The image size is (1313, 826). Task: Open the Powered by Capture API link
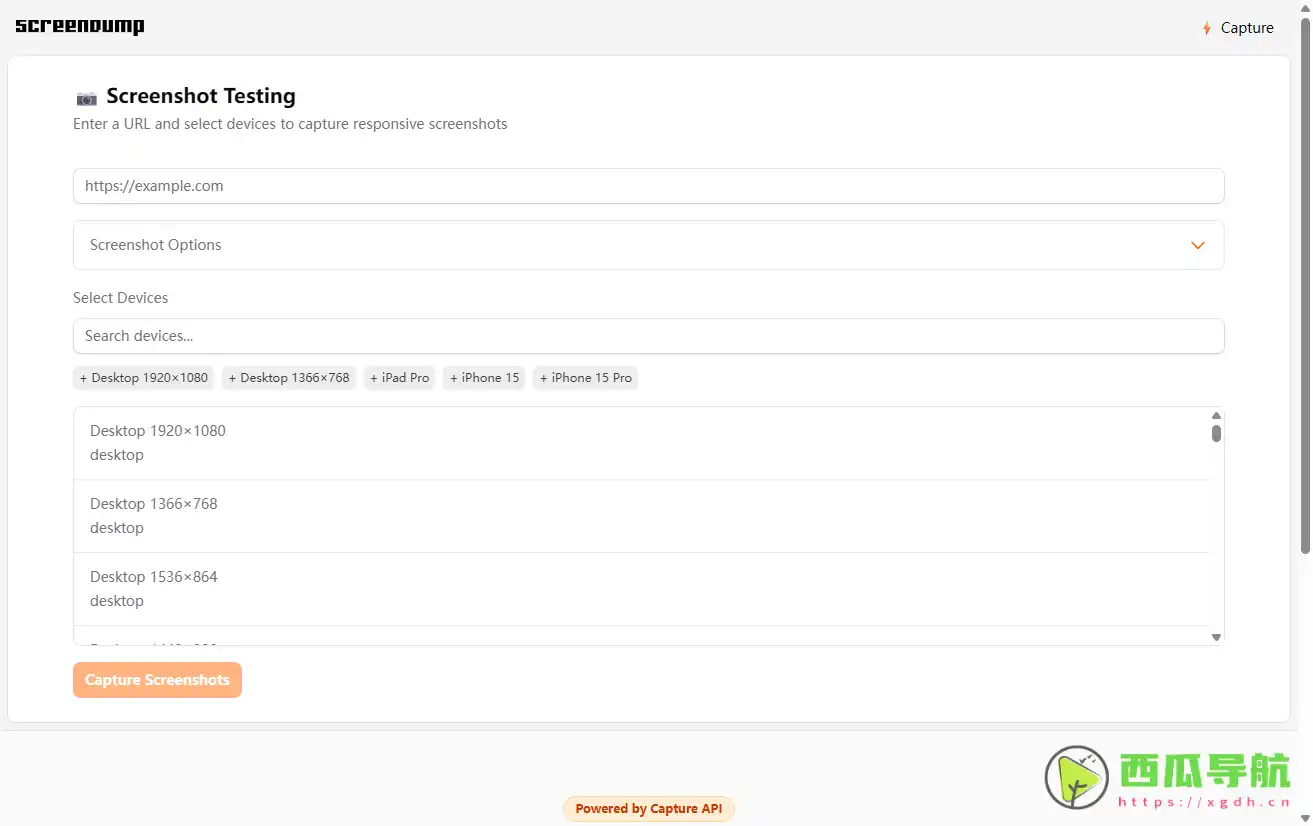coord(648,809)
